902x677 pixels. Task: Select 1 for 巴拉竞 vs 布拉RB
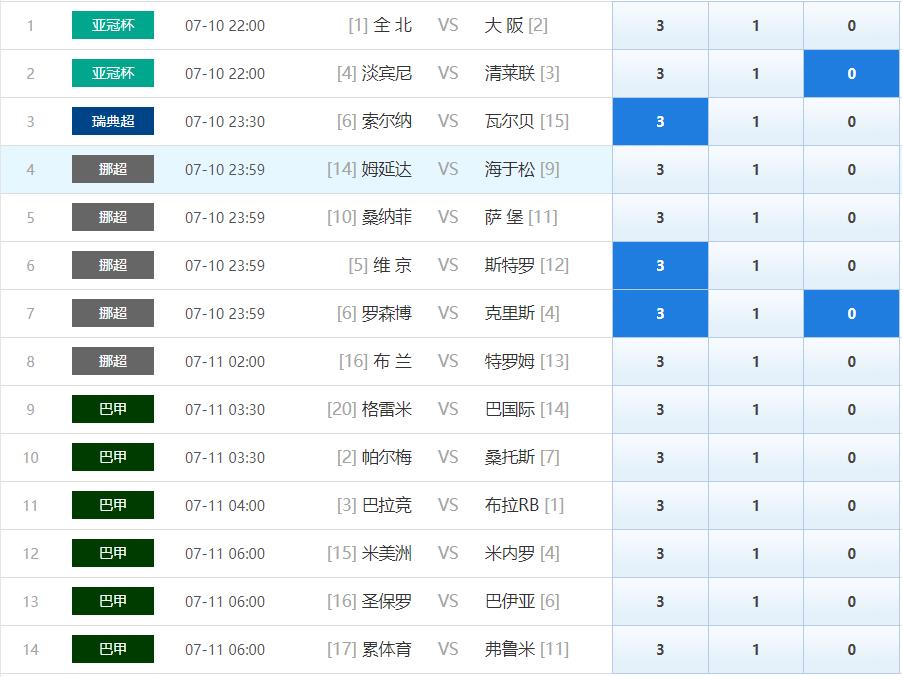click(x=755, y=506)
